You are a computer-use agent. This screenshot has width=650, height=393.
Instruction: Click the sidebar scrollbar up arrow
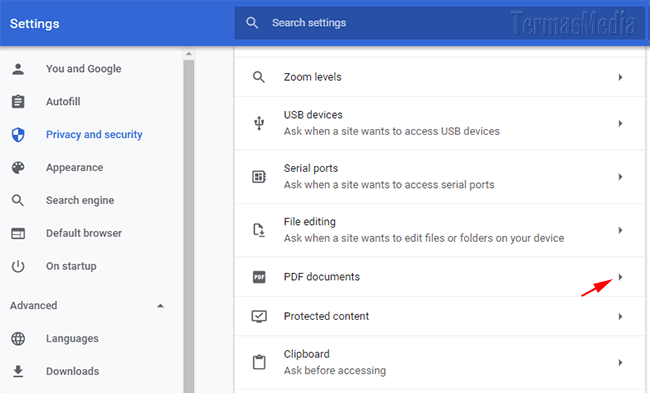tap(189, 54)
